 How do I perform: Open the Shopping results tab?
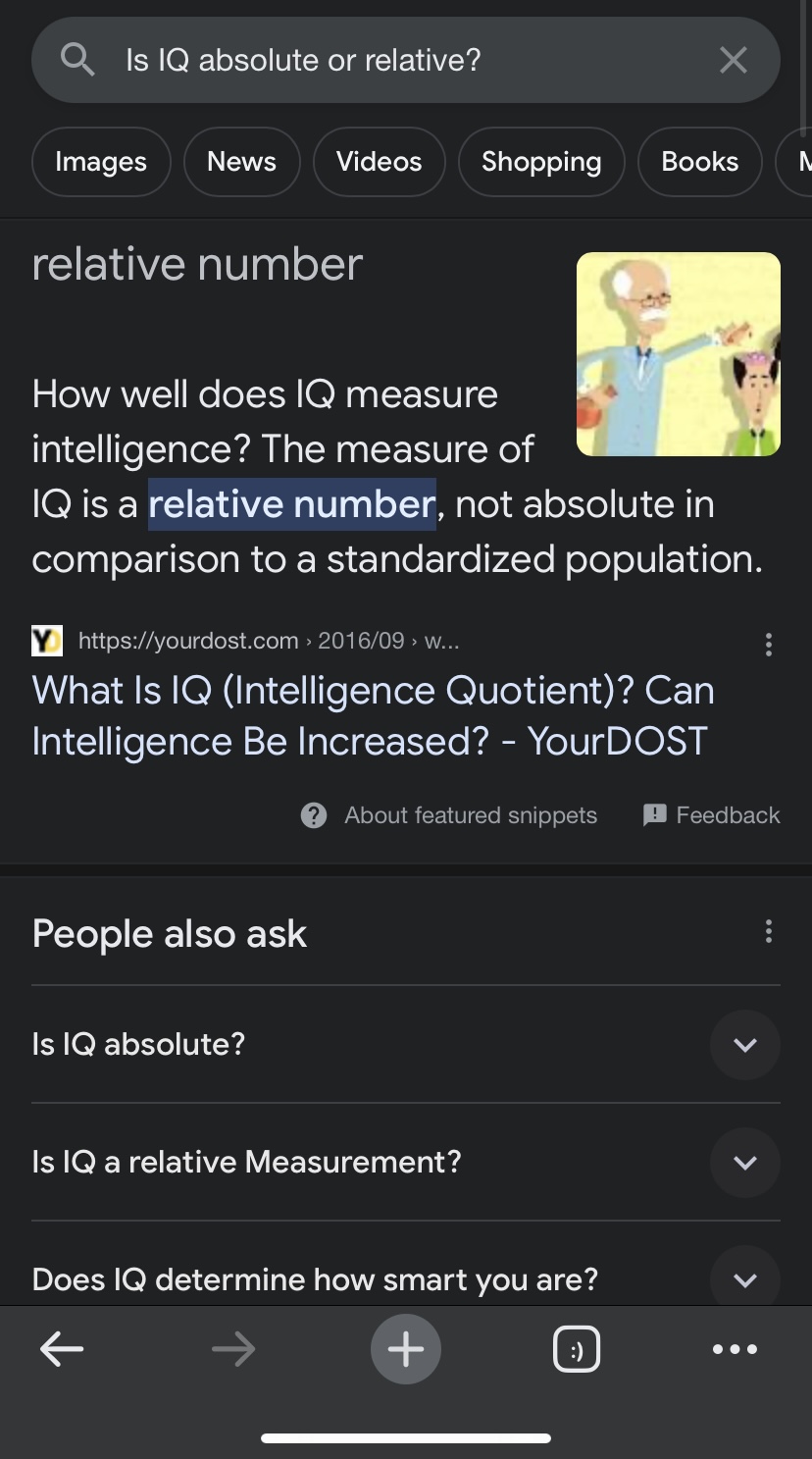click(x=541, y=162)
